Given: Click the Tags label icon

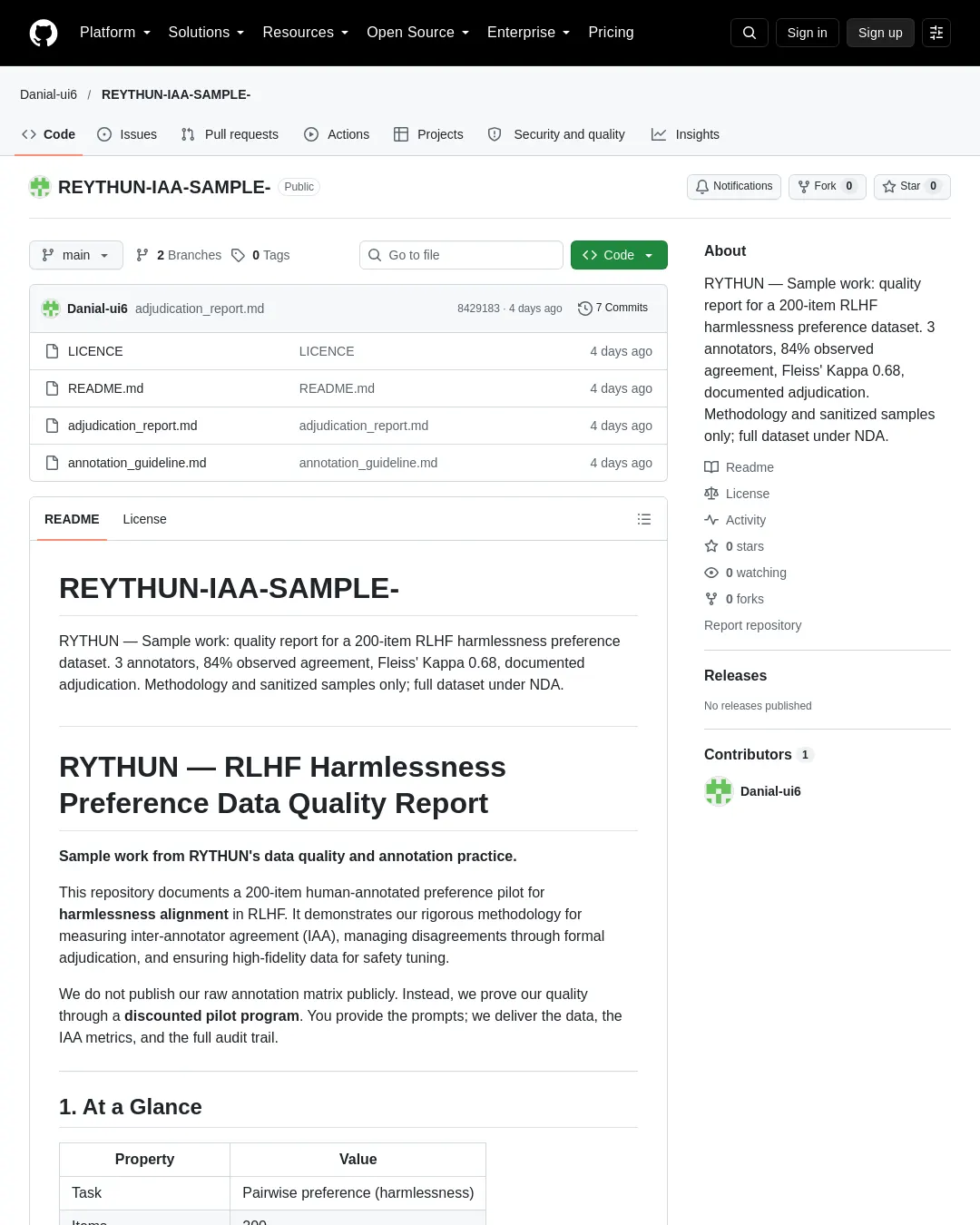Looking at the screenshot, I should point(238,255).
